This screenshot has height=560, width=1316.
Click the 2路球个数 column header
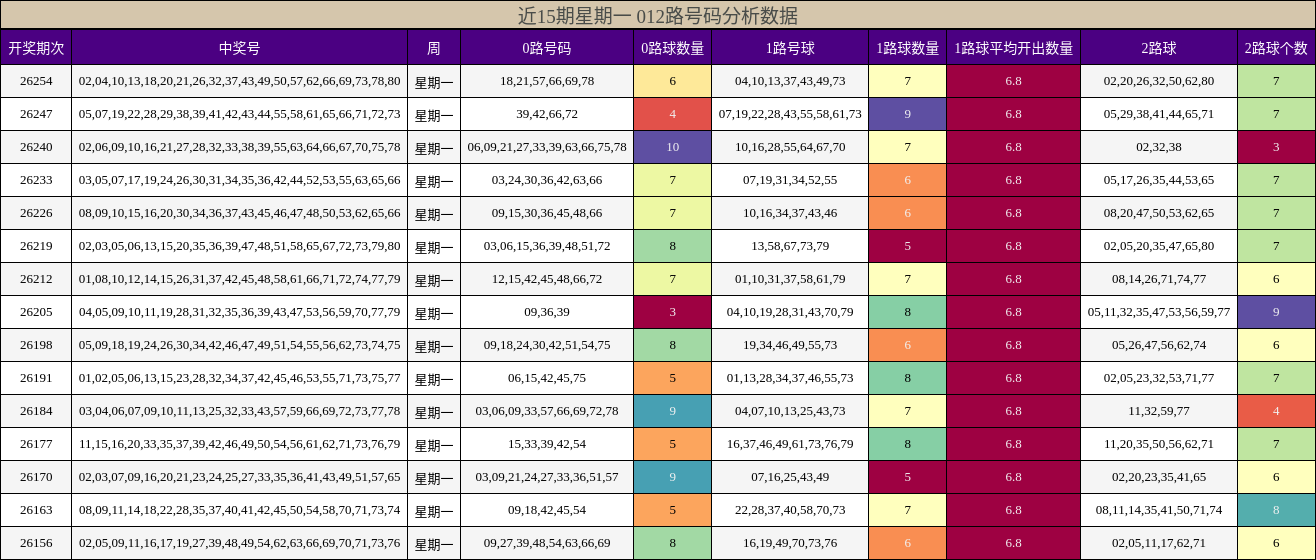[x=1276, y=48]
